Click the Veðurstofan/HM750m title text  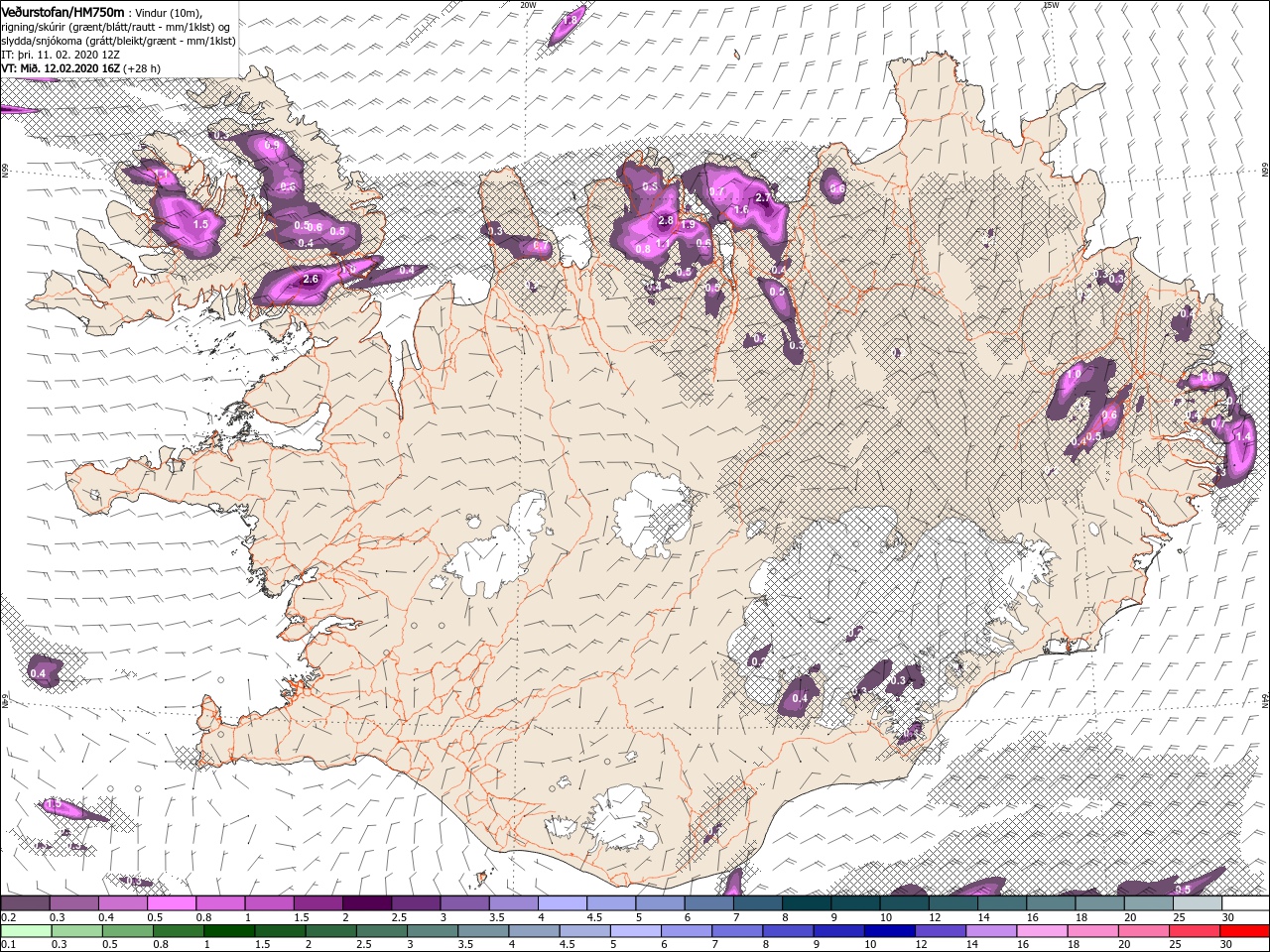point(63,12)
